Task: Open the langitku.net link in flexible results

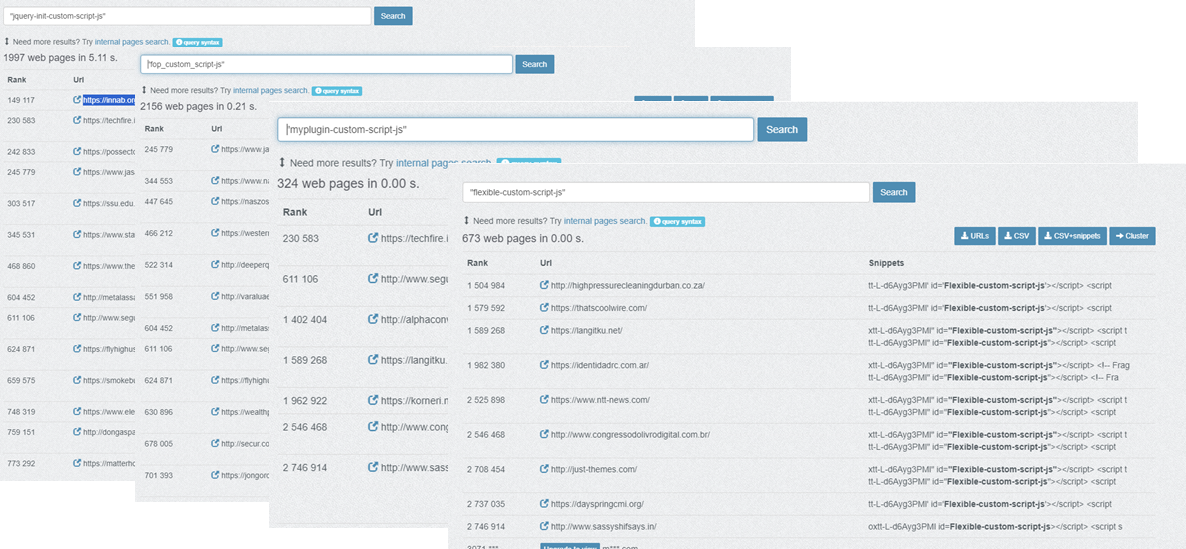Action: point(586,331)
